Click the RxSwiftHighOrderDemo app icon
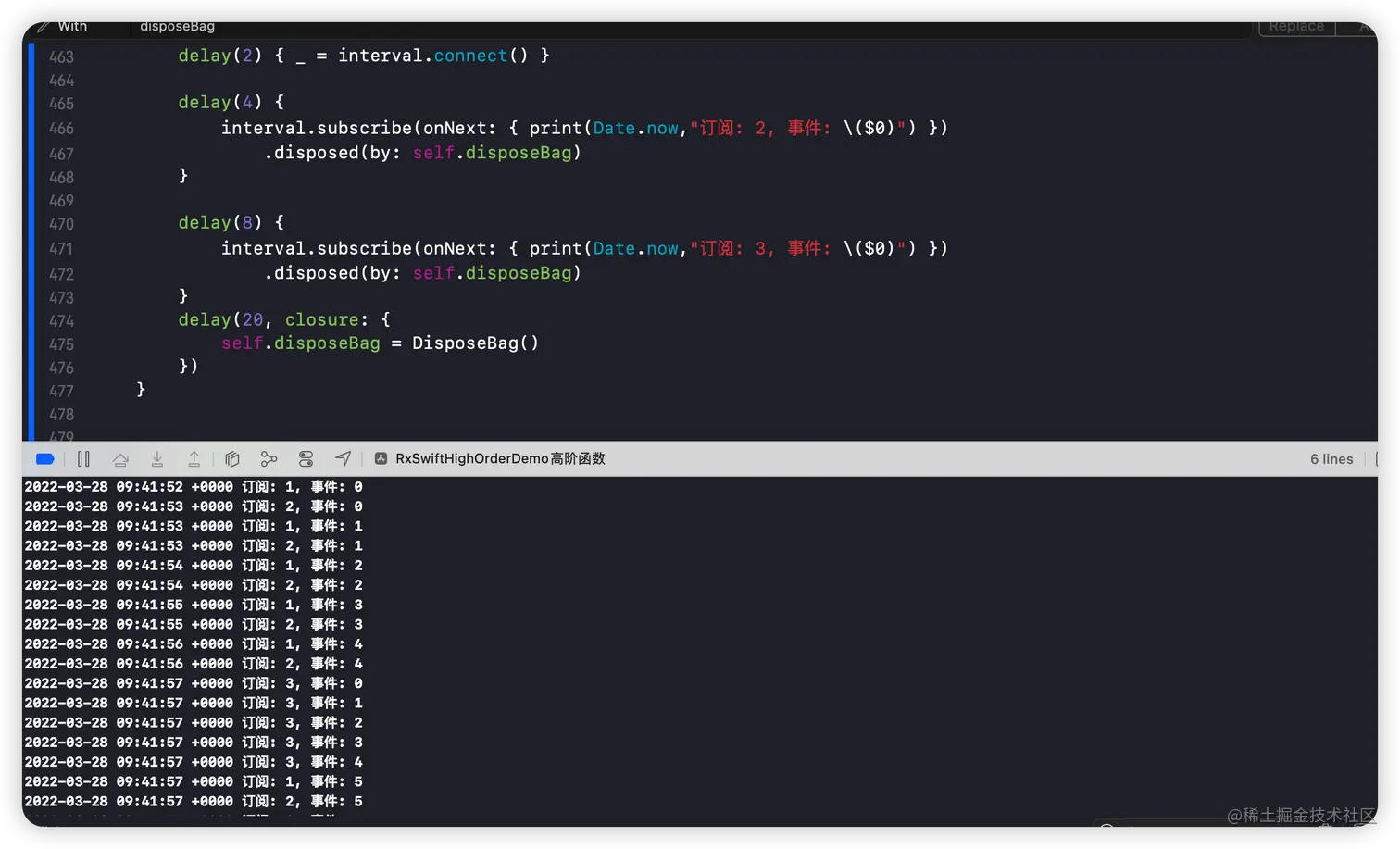This screenshot has height=849, width=1400. pos(381,459)
